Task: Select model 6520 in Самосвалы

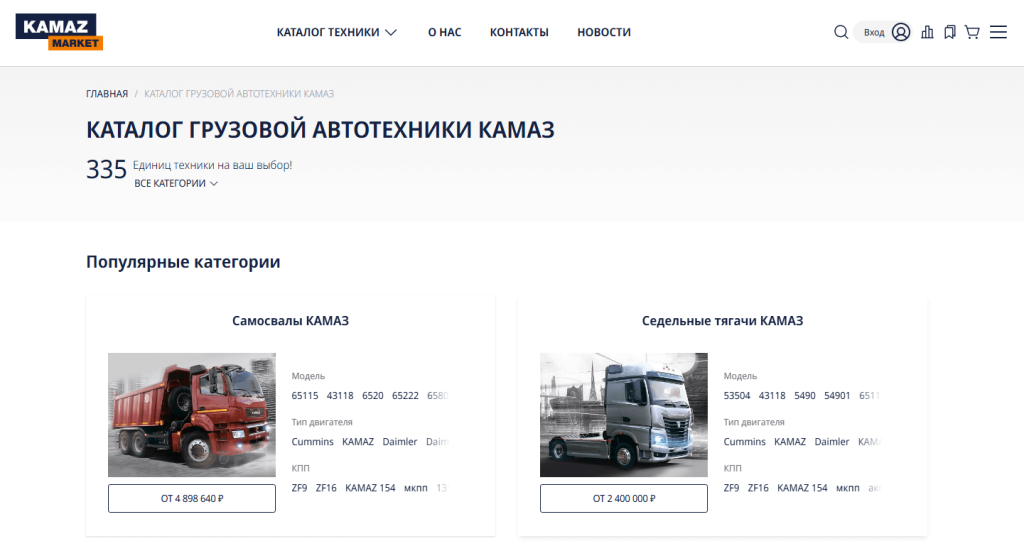Action: pyautogui.click(x=373, y=396)
